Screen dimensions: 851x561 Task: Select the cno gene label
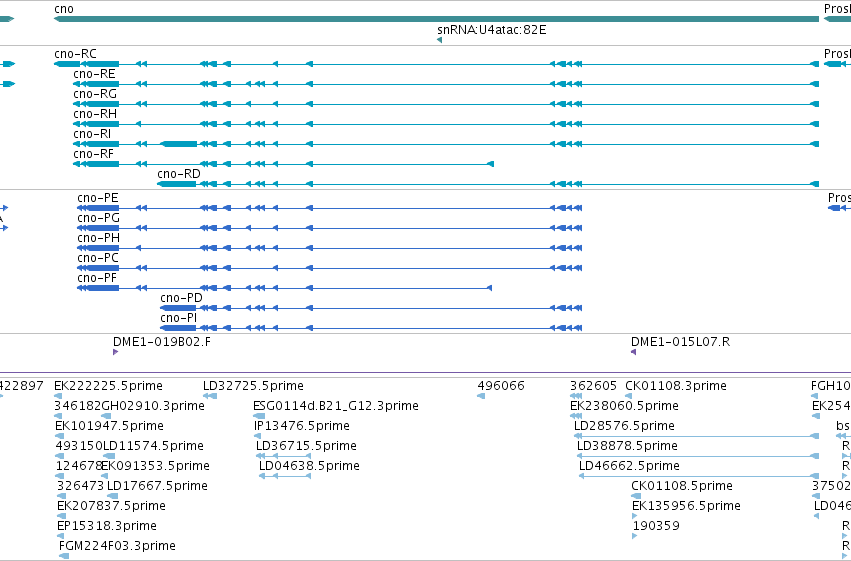coord(64,9)
